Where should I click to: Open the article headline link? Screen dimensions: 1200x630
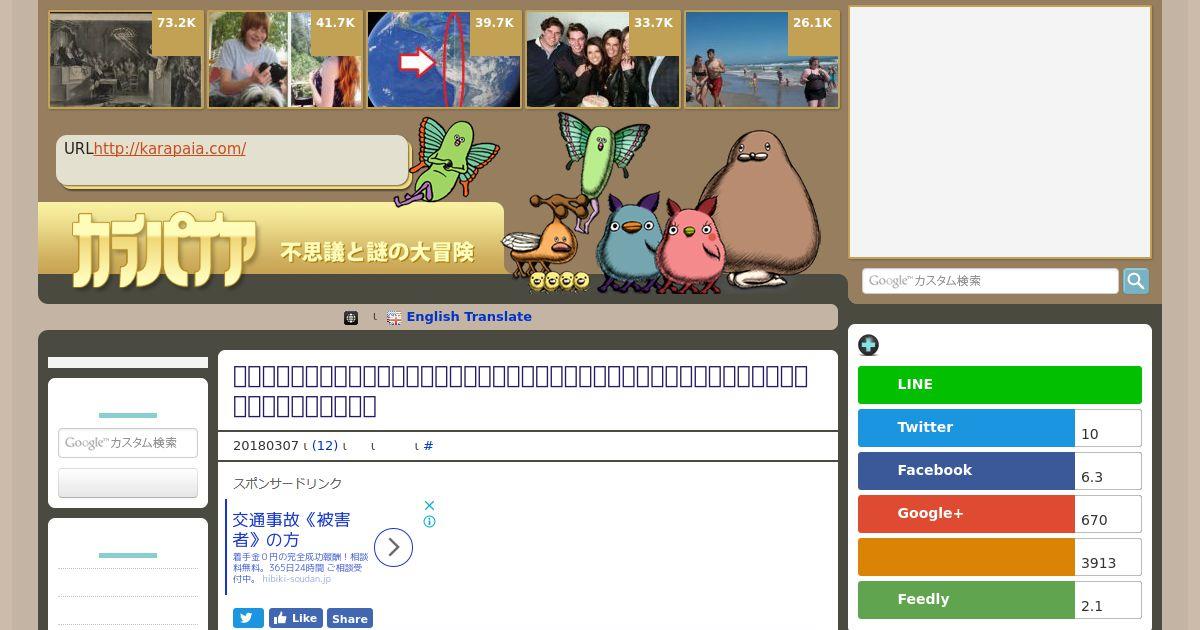pos(520,391)
